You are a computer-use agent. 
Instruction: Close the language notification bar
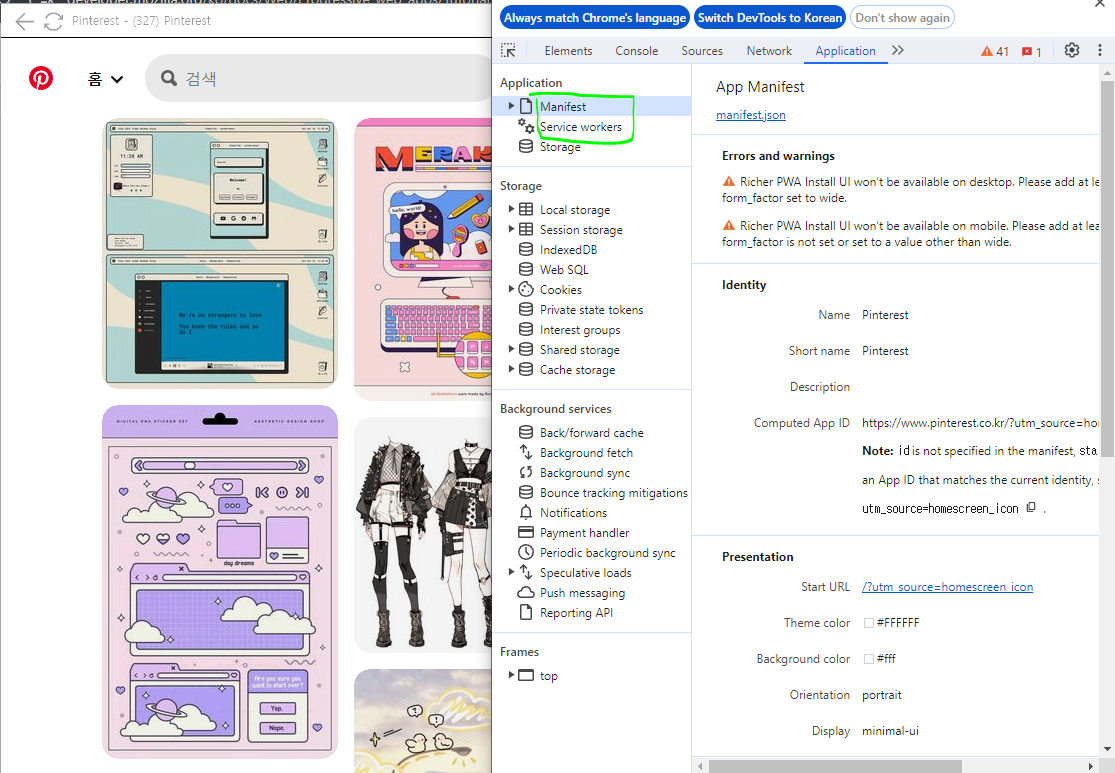[x=1099, y=4]
